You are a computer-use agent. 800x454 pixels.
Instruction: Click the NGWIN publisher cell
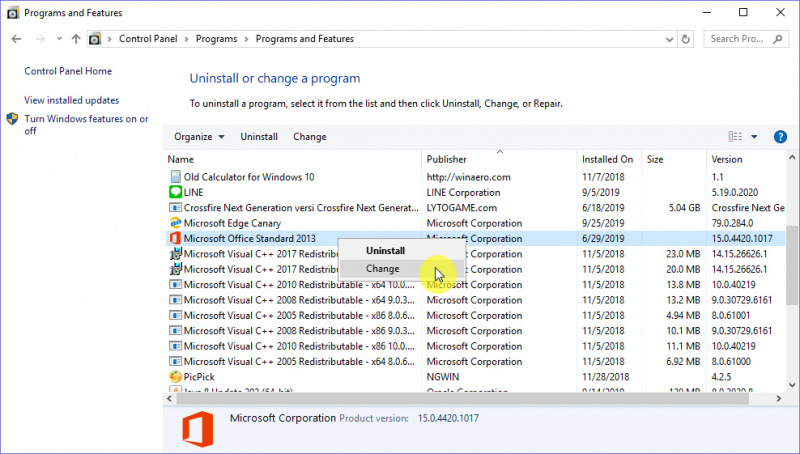click(x=442, y=376)
